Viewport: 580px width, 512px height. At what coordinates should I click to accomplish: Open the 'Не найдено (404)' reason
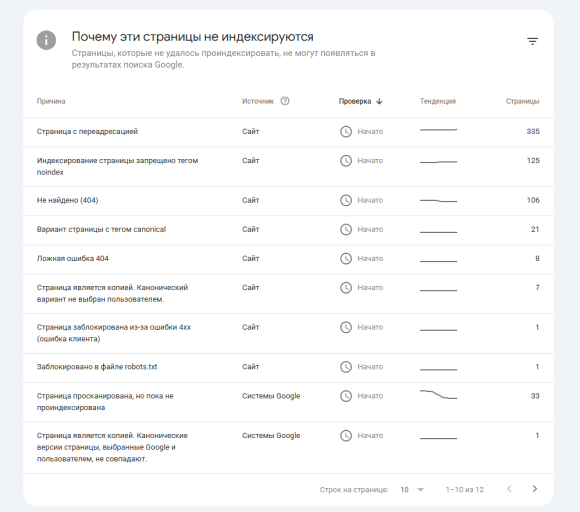(289, 201)
